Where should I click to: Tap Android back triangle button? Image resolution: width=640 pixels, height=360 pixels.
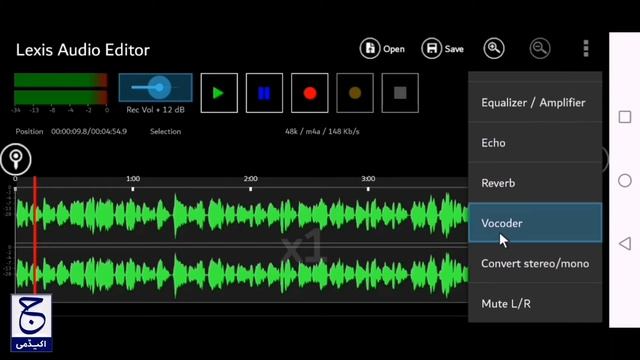pos(624,244)
